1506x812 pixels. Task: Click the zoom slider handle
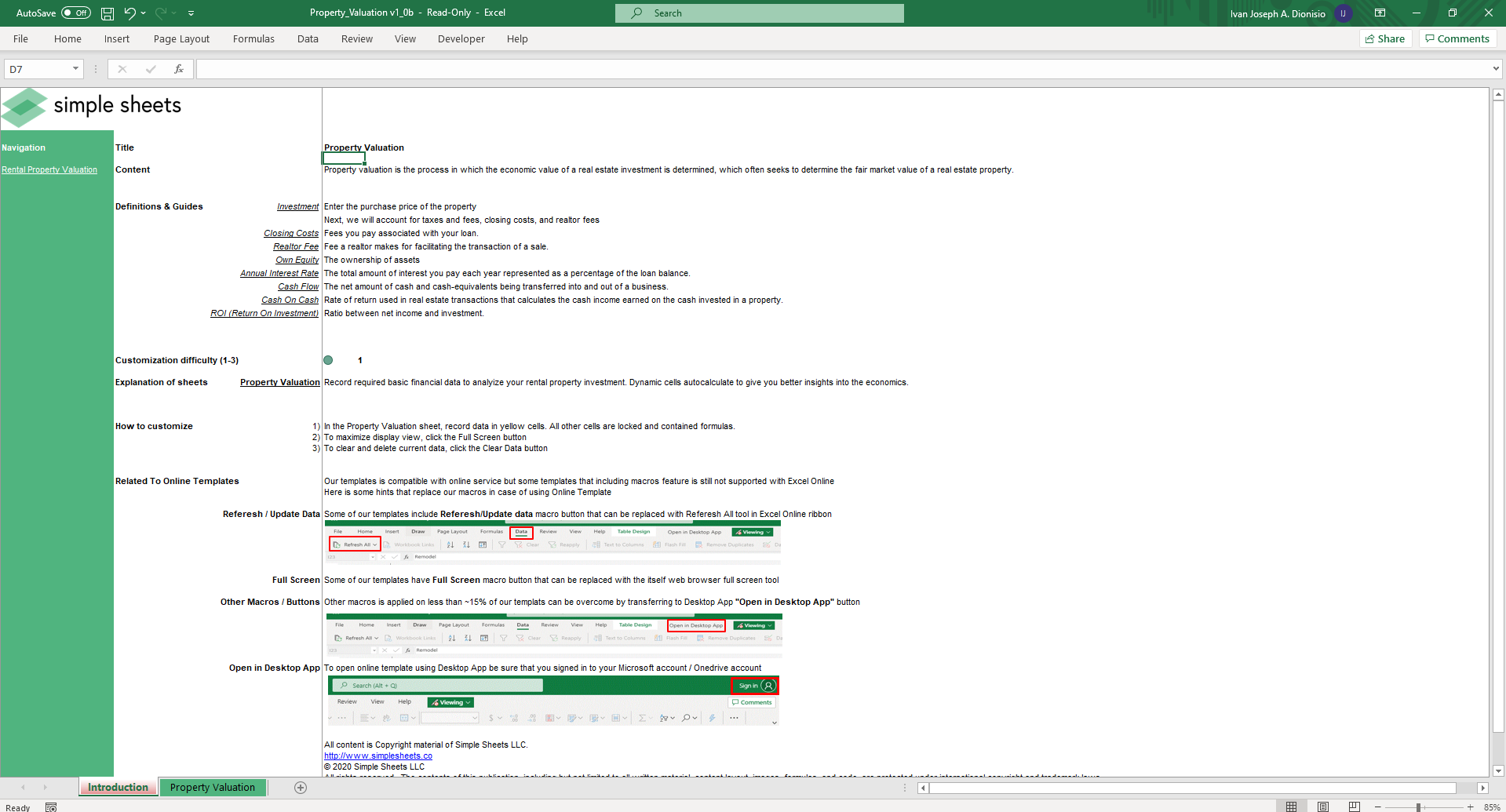coord(1419,807)
